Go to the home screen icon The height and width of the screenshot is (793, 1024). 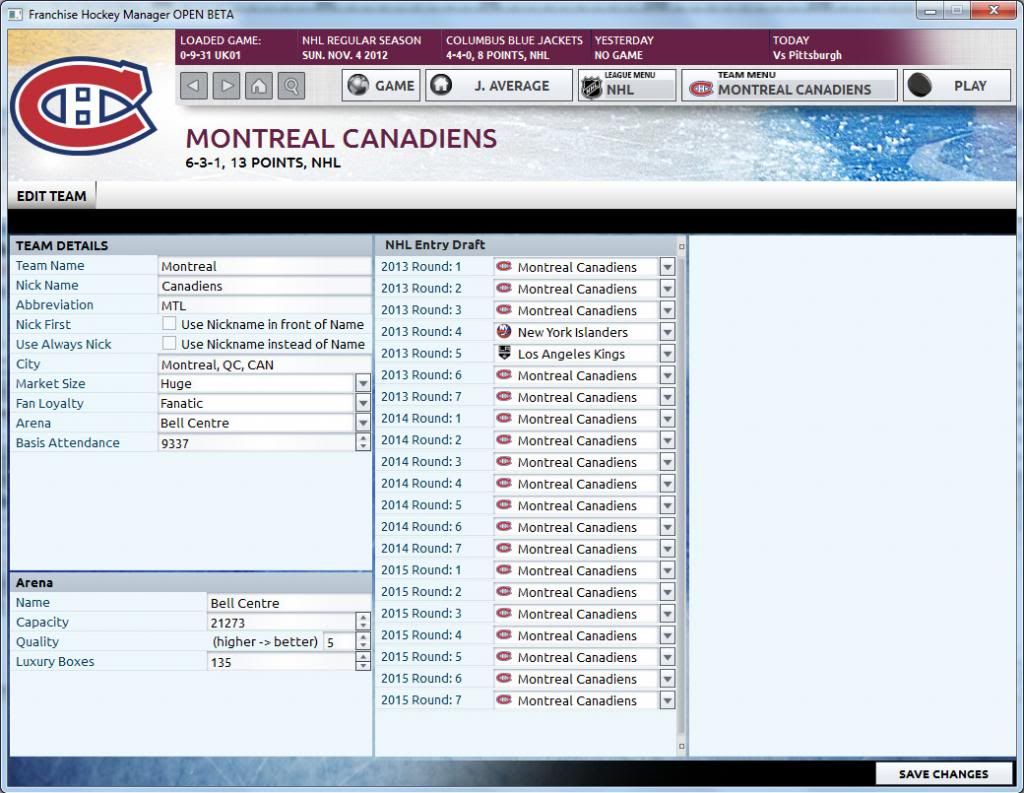pyautogui.click(x=259, y=86)
